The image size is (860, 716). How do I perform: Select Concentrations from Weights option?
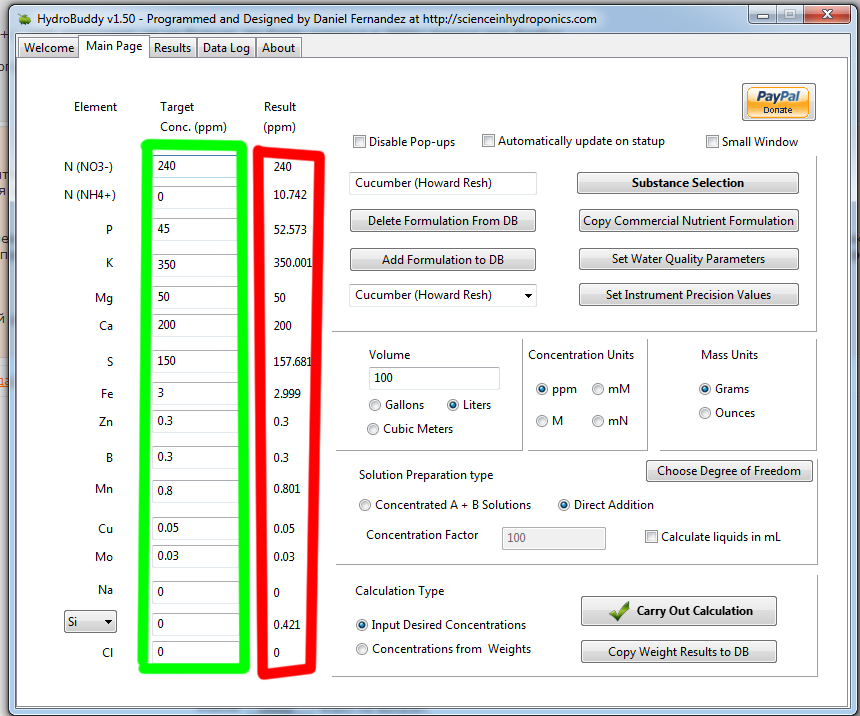(x=362, y=649)
